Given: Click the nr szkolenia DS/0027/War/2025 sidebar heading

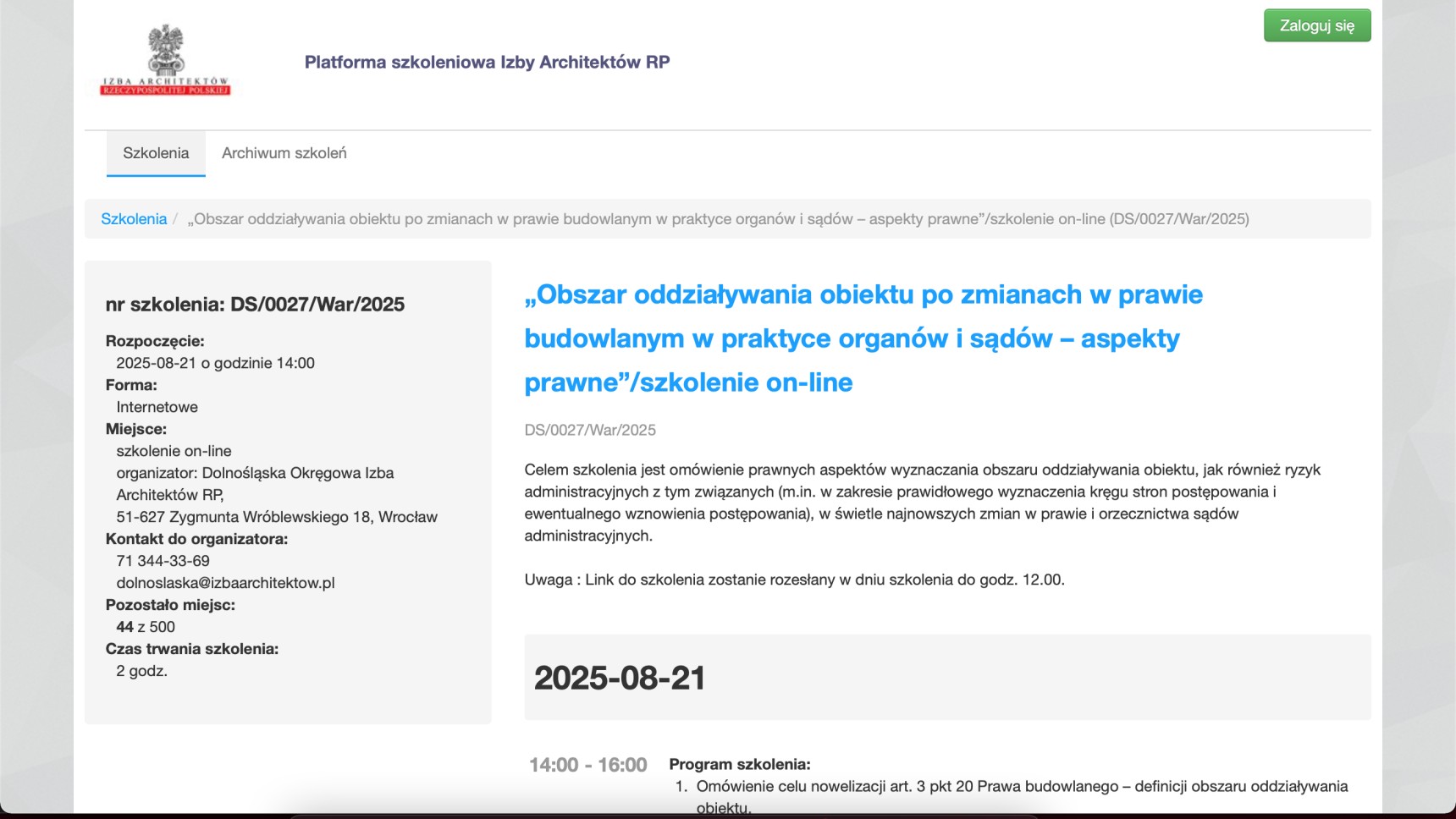Looking at the screenshot, I should click(255, 305).
